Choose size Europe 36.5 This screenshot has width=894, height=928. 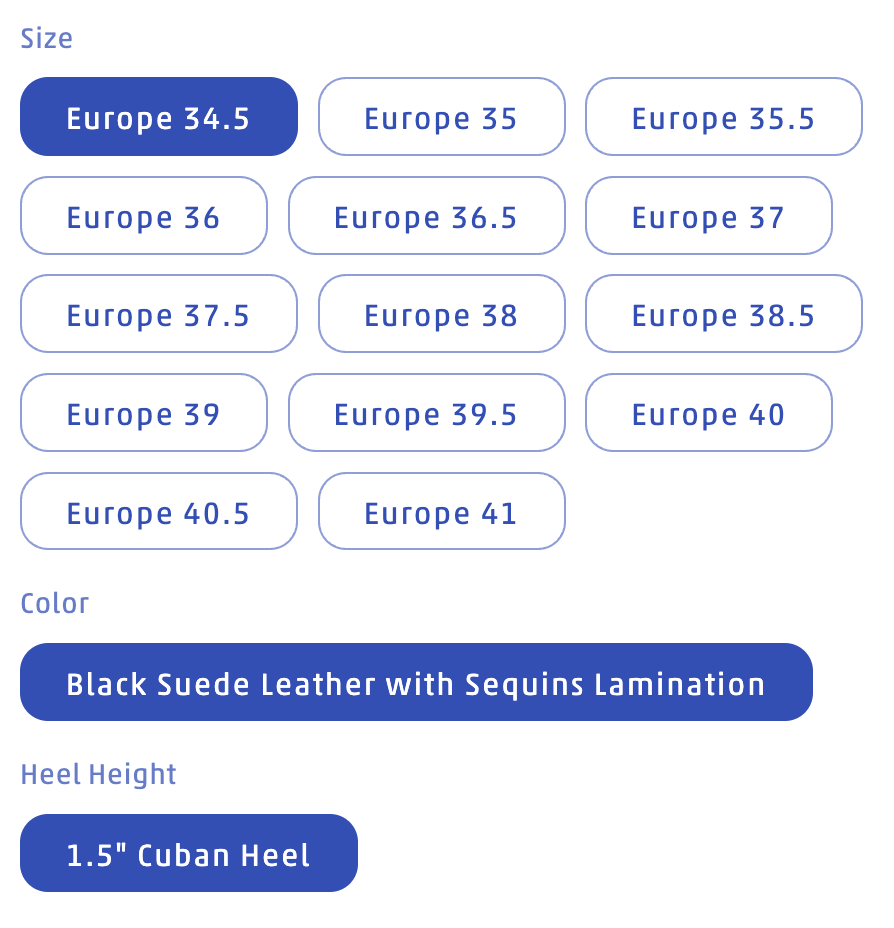click(x=426, y=216)
